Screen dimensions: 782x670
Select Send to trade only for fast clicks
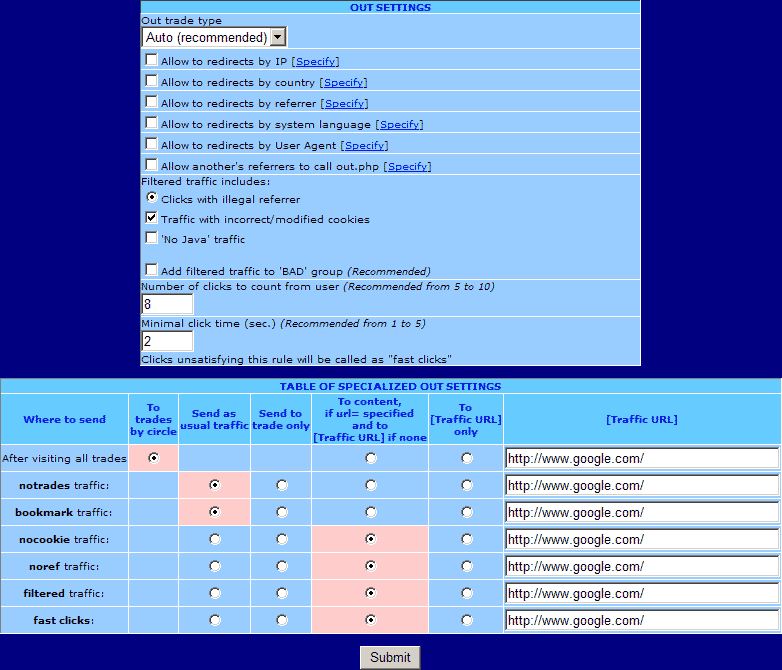[282, 620]
